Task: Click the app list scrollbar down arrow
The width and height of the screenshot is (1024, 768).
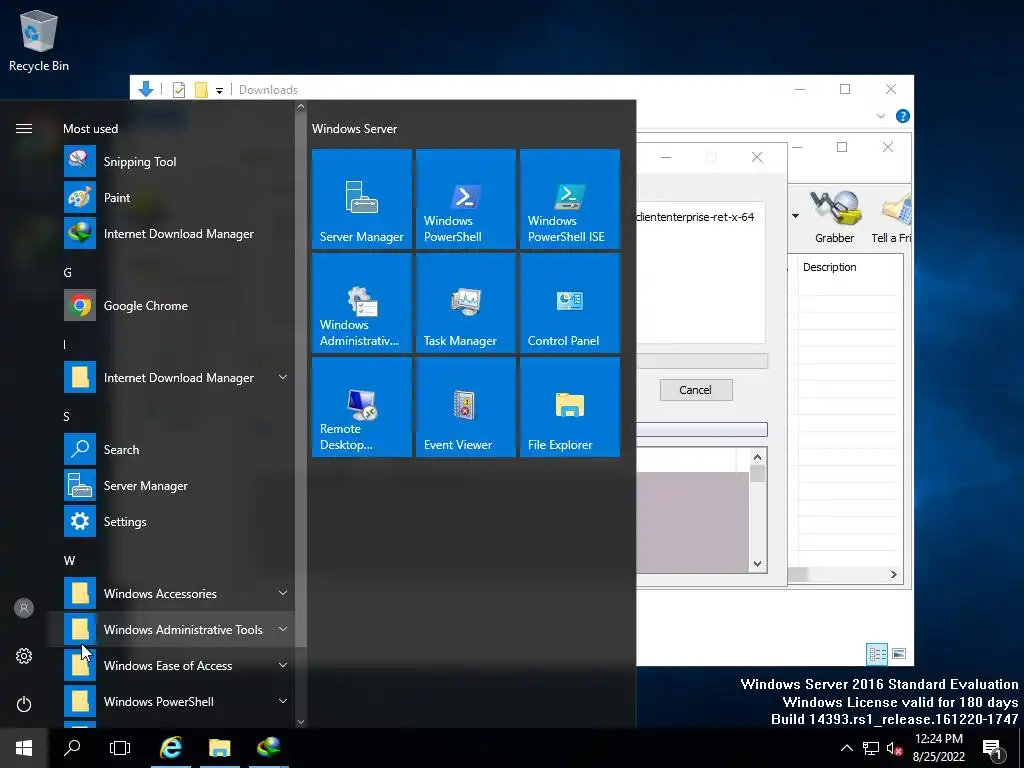Action: [300, 722]
